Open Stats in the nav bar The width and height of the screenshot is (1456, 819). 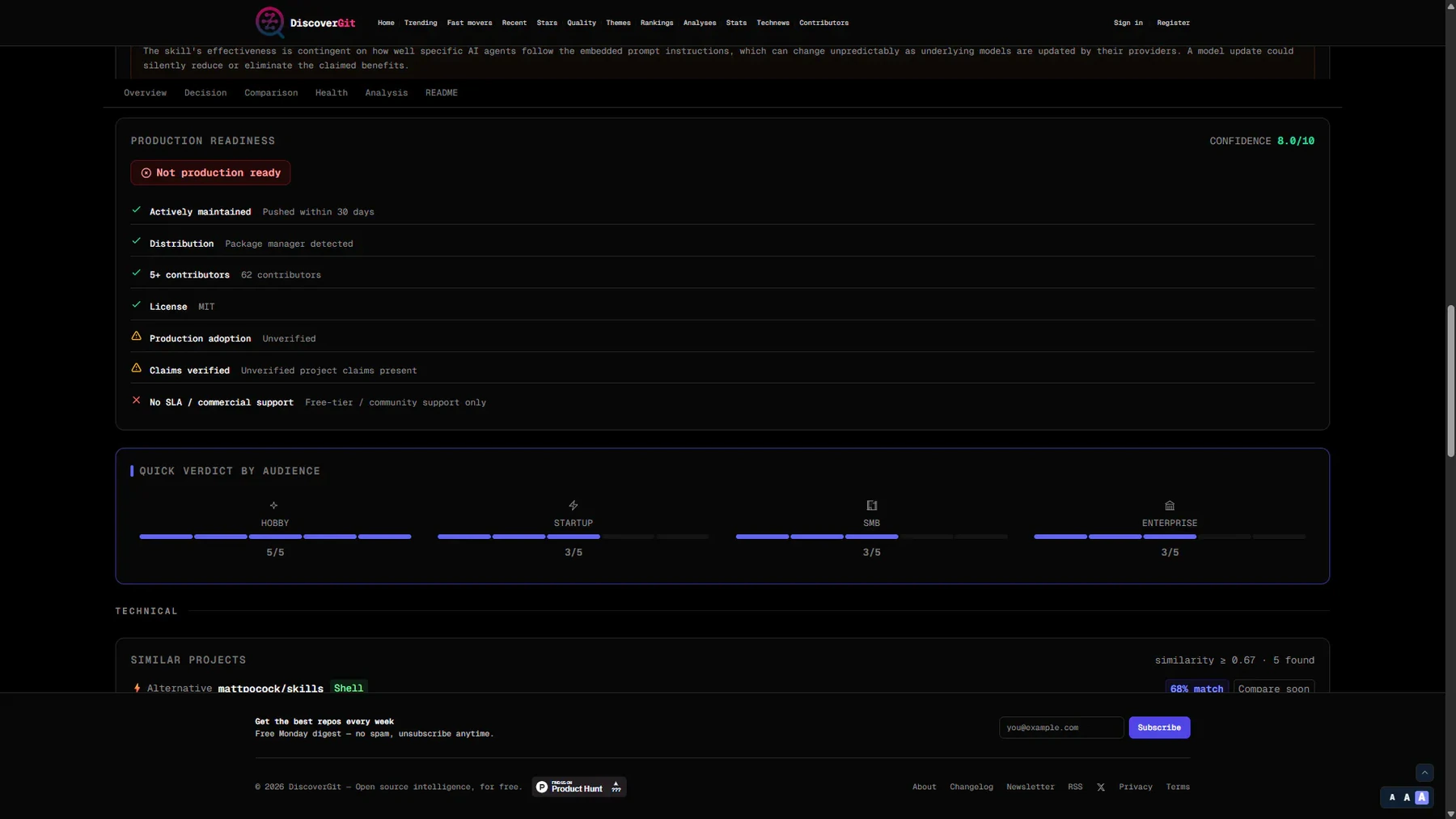pos(736,23)
